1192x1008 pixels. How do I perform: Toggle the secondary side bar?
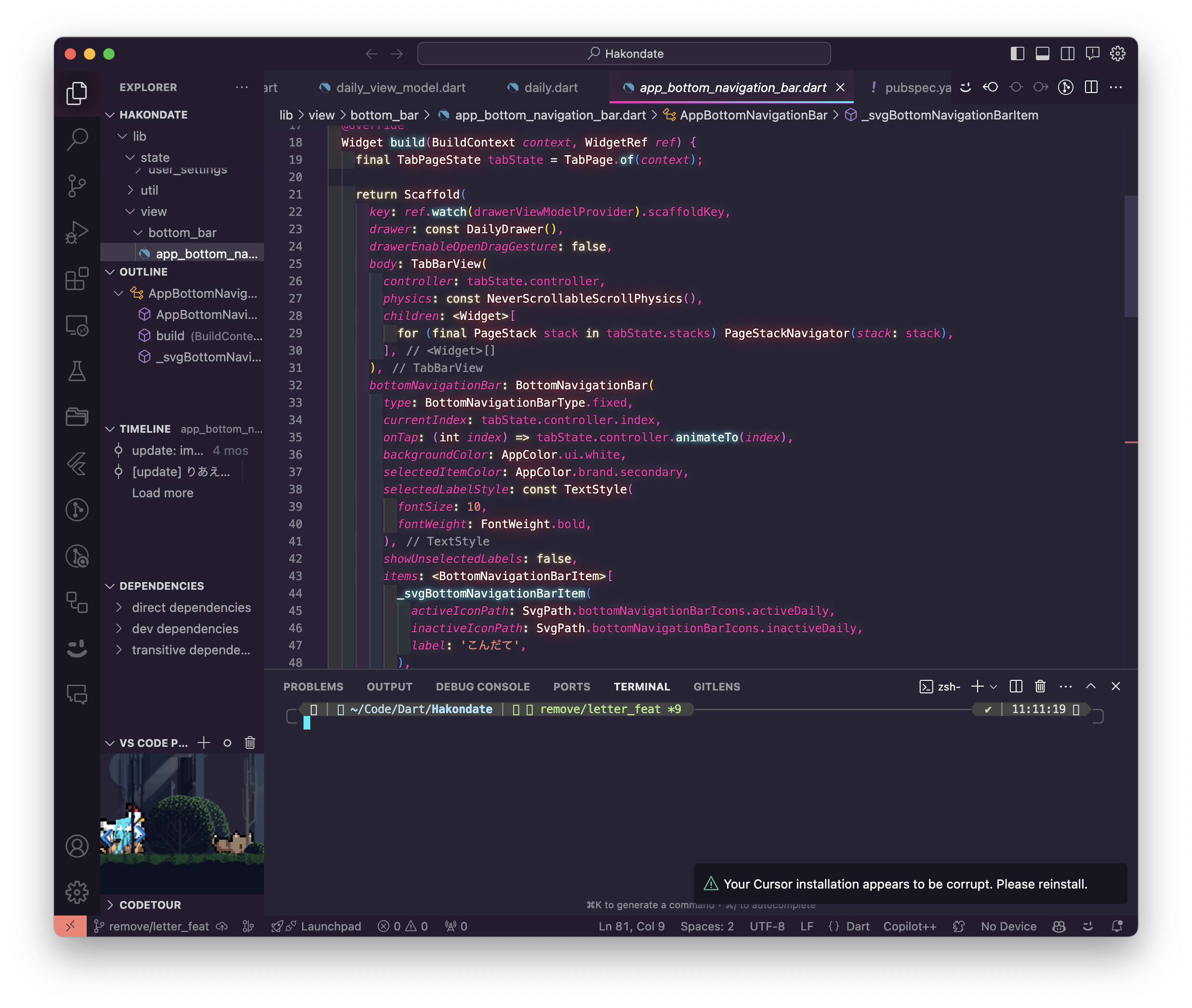coord(1067,53)
